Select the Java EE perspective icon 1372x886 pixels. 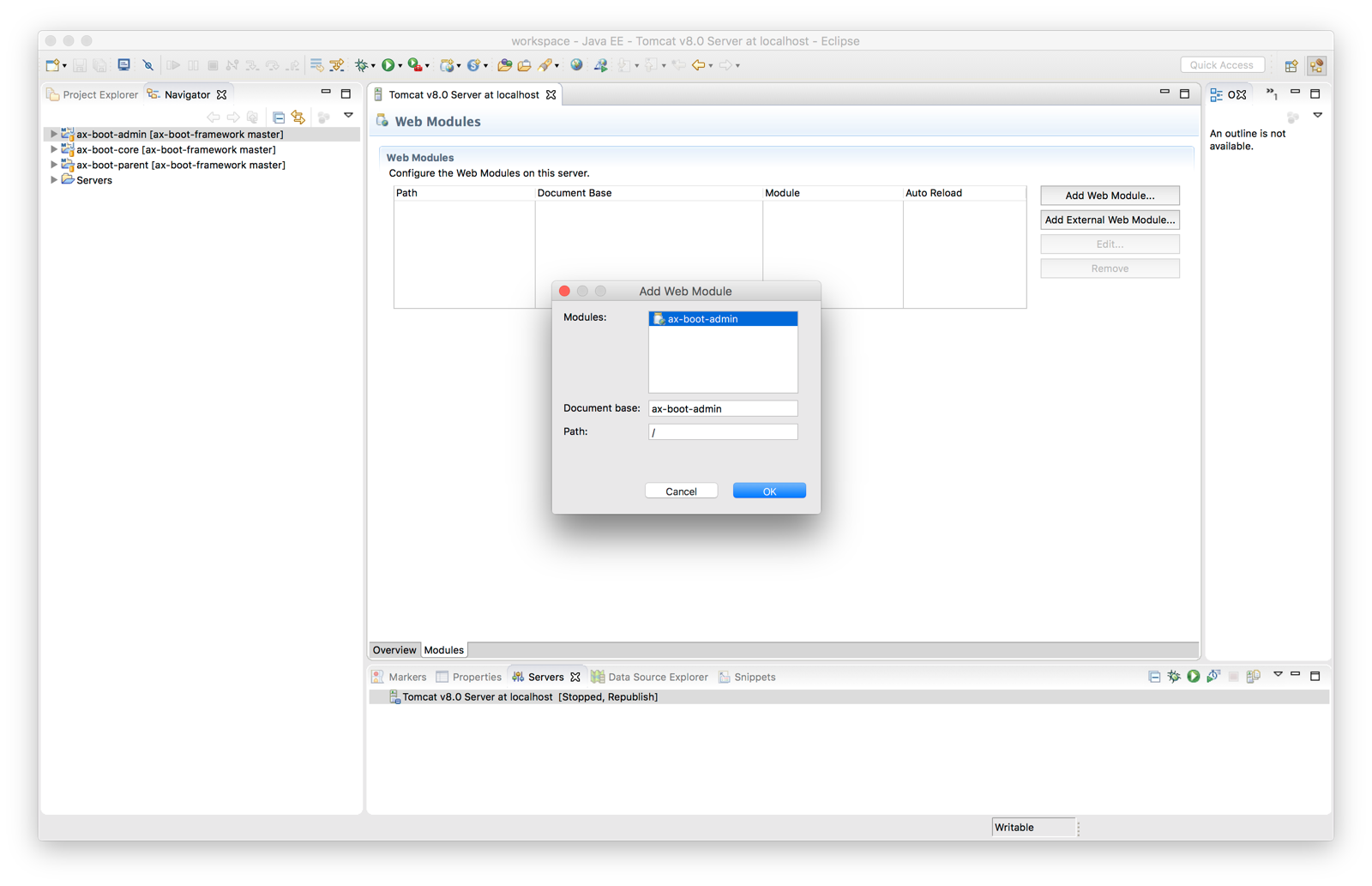(x=1317, y=65)
